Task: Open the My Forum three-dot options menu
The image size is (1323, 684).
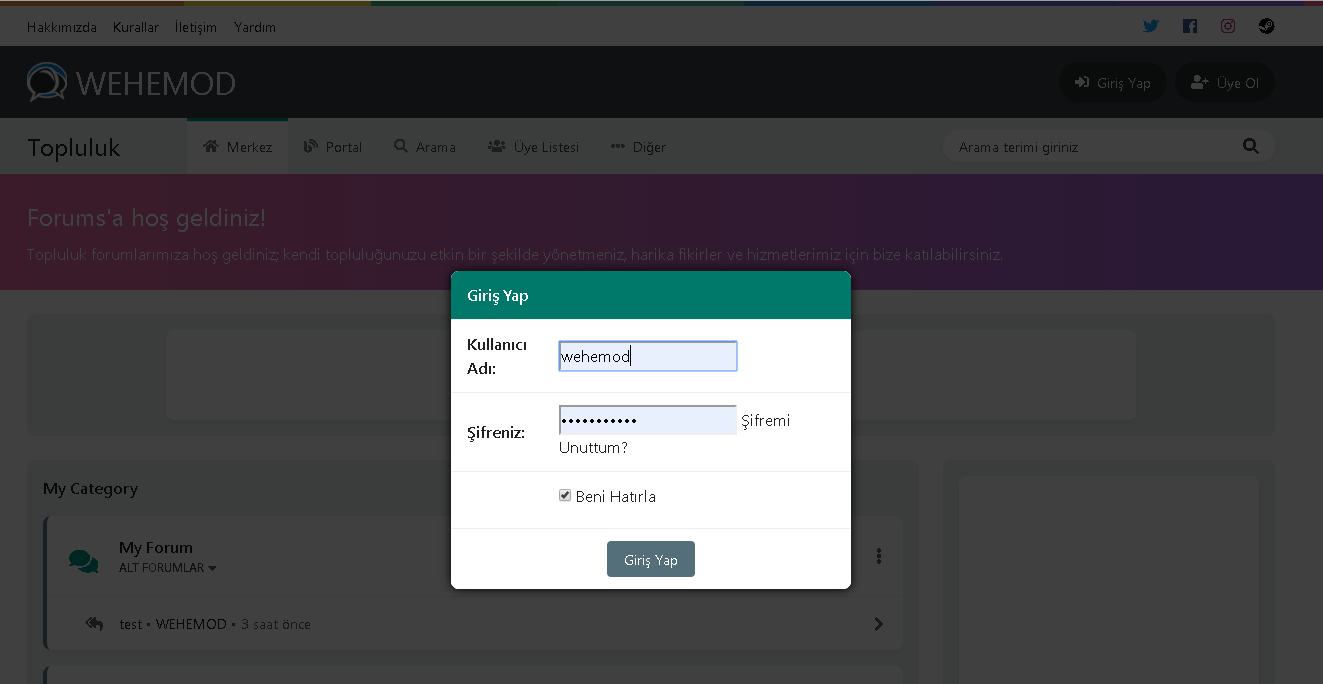Action: coord(879,556)
